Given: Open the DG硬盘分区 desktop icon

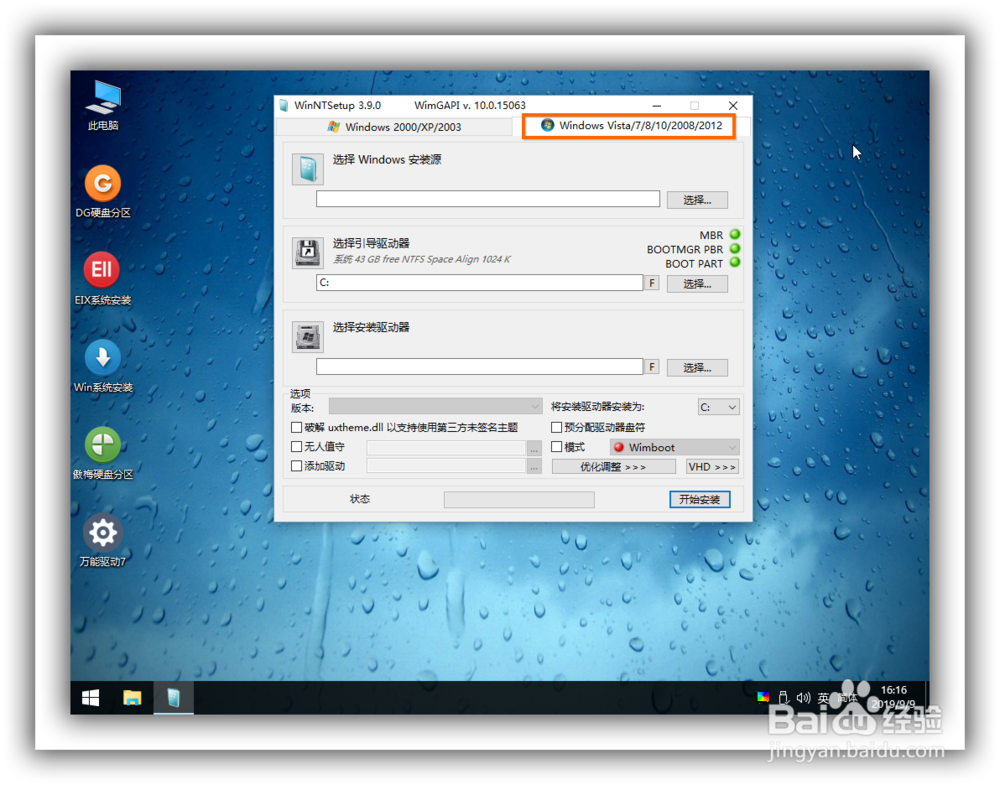Looking at the screenshot, I should click(x=103, y=191).
